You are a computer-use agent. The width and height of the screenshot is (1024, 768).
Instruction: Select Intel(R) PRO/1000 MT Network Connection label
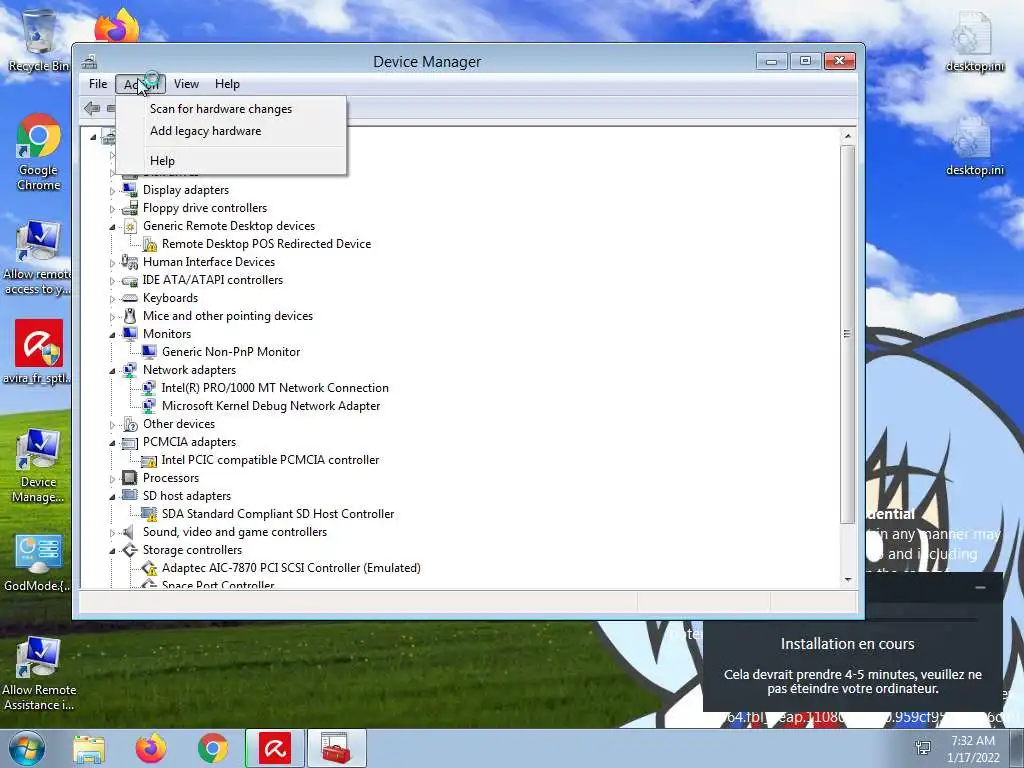pos(275,388)
